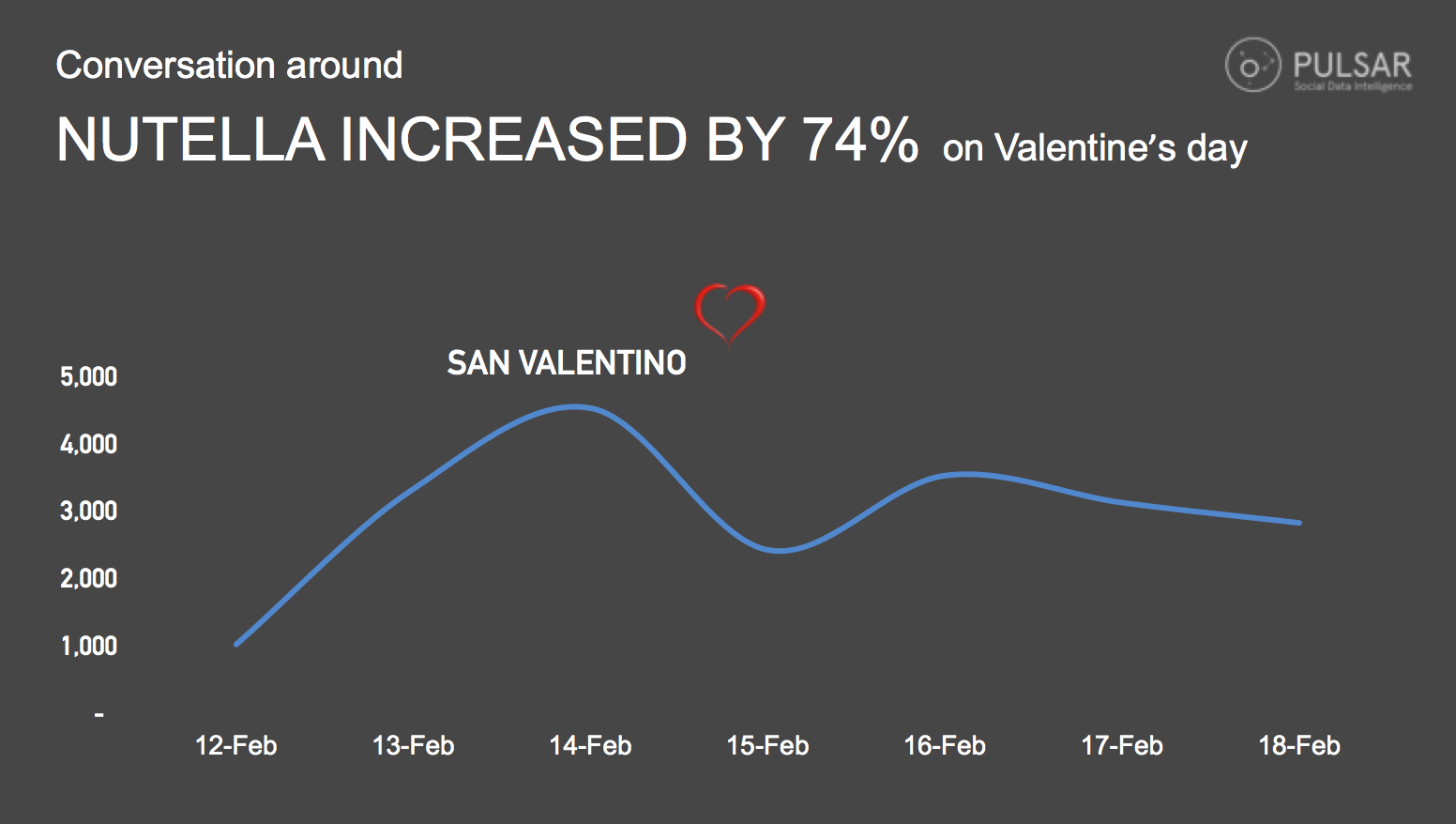Click the 5,000 y-axis label
The width and height of the screenshot is (1456, 824).
89,377
